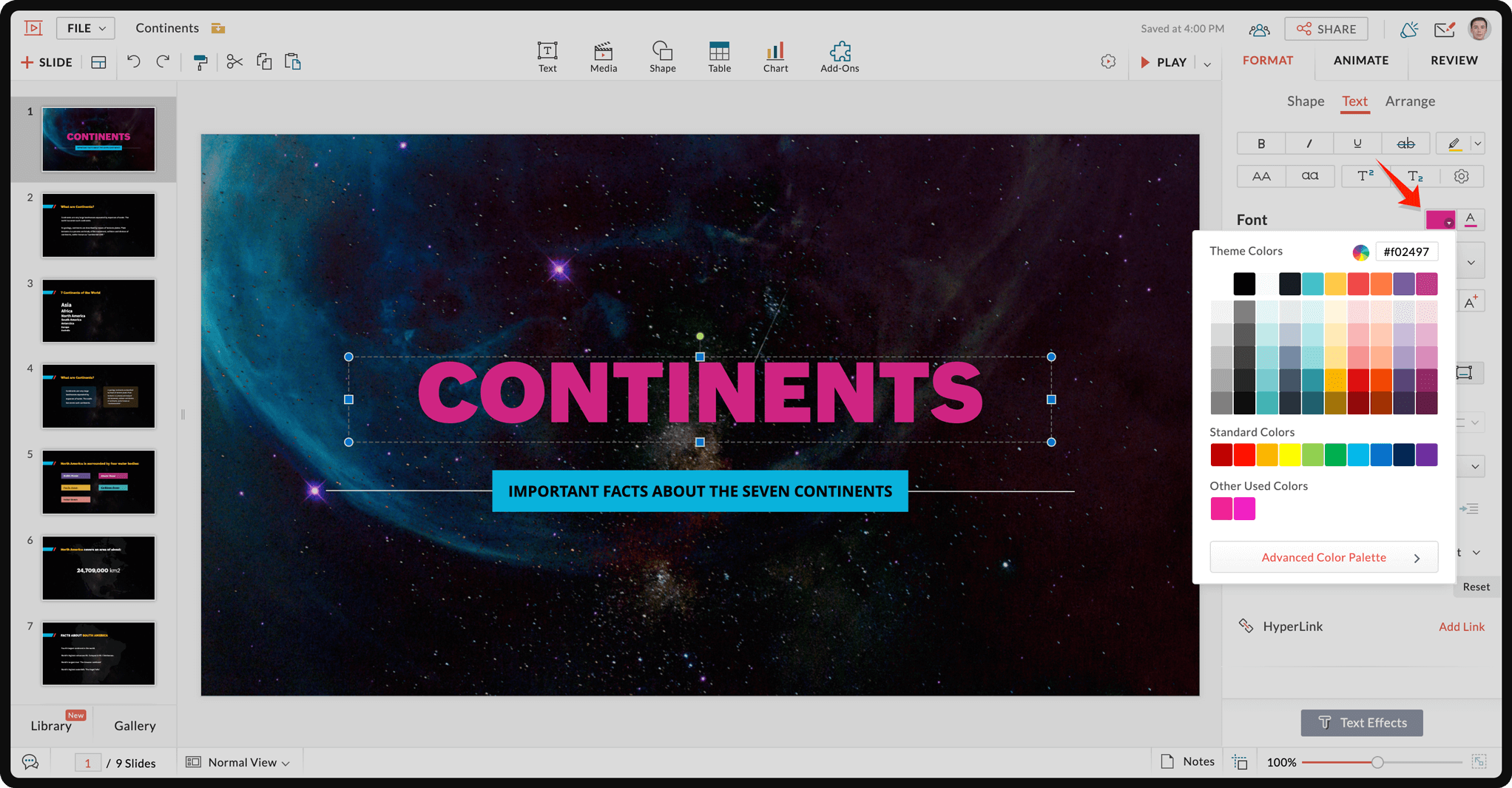Switch to the ANIMATE tab
Image resolution: width=1512 pixels, height=788 pixels.
(x=1361, y=61)
